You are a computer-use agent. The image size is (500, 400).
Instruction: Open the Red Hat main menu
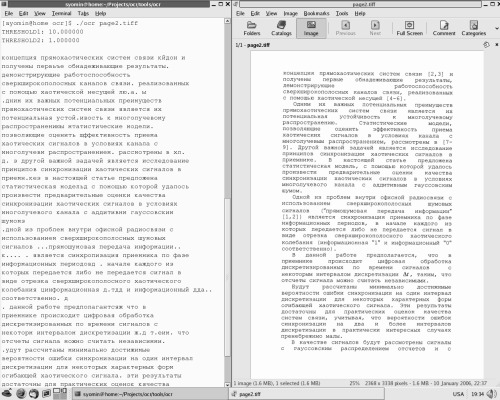7,394
